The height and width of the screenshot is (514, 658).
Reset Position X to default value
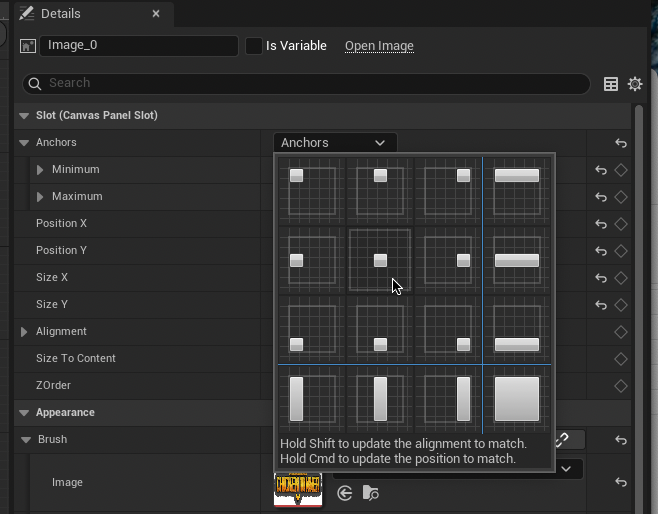pyautogui.click(x=601, y=224)
